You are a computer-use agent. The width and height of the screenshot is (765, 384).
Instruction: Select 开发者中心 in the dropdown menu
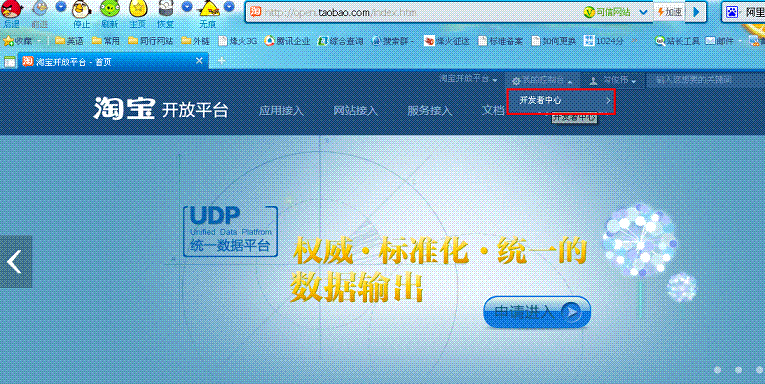click(x=561, y=101)
